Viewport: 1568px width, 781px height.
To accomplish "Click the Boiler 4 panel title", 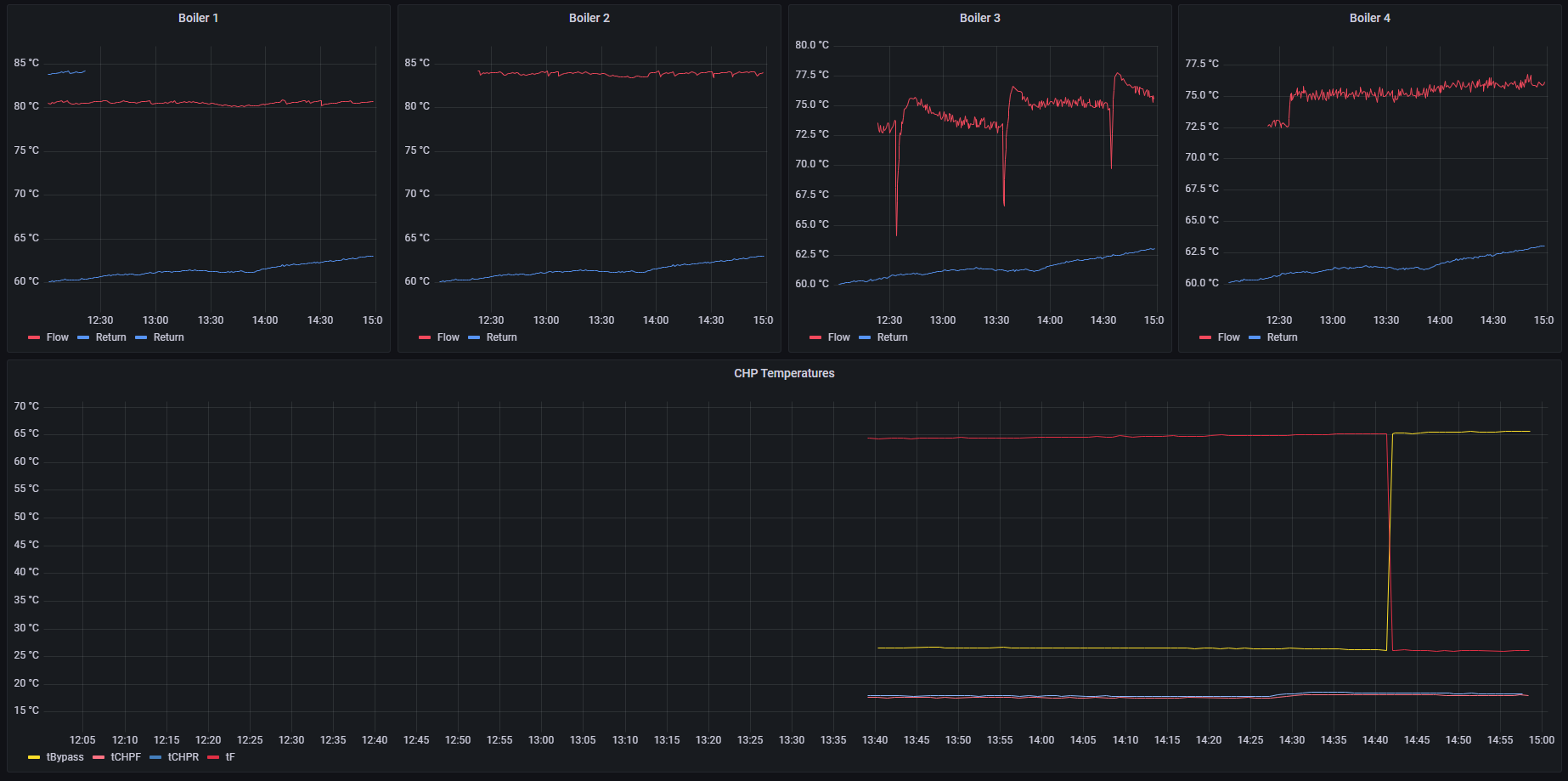I will point(1369,18).
